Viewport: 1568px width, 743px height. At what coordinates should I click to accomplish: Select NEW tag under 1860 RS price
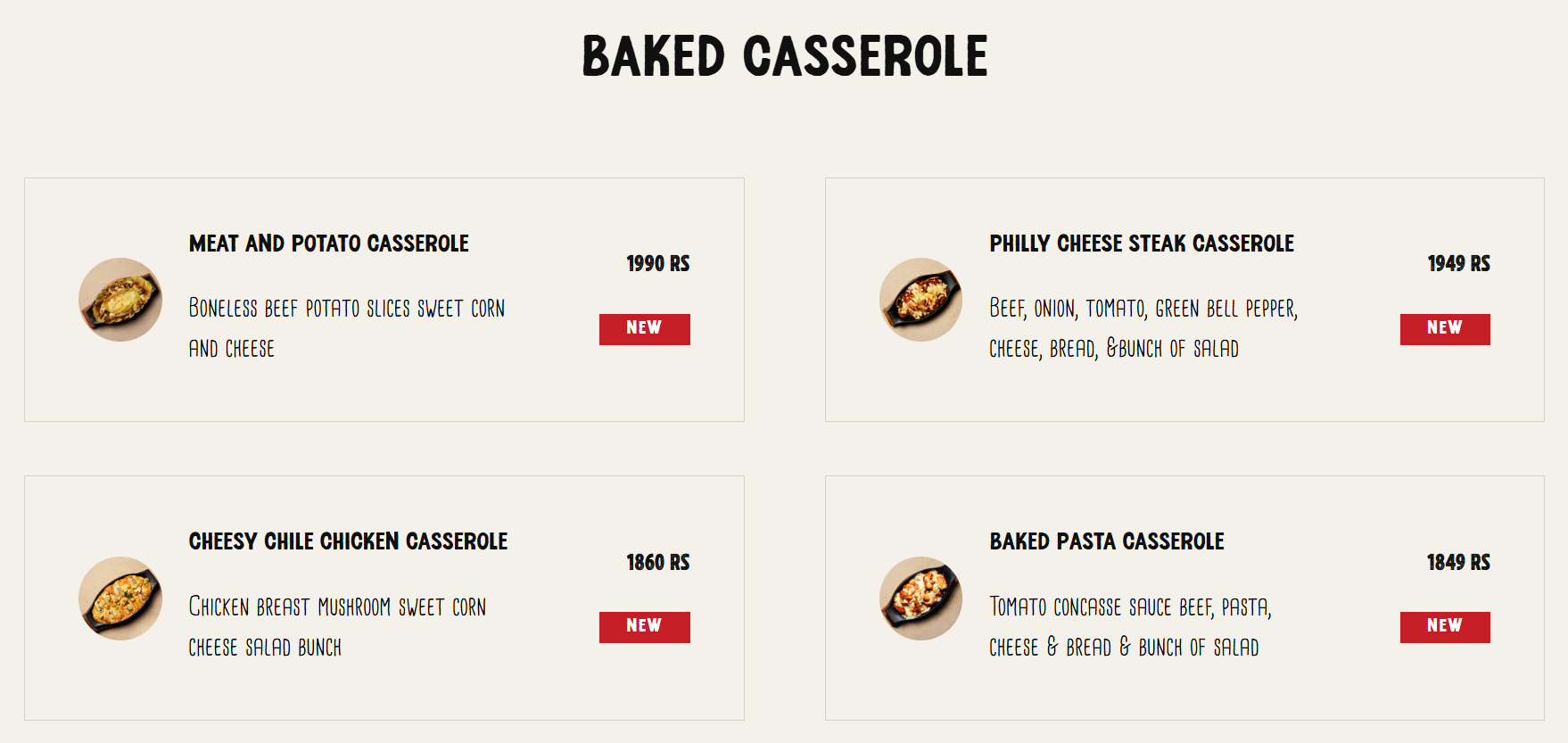pyautogui.click(x=645, y=627)
